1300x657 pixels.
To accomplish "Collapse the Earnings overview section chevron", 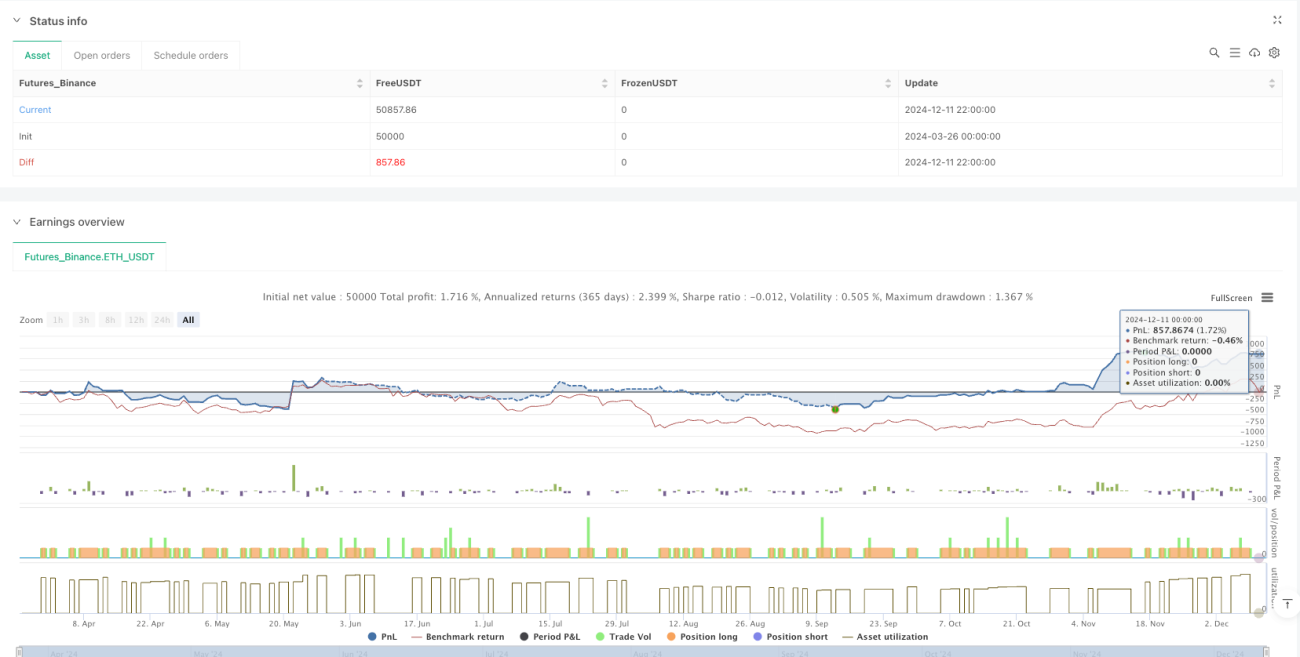I will 16,222.
